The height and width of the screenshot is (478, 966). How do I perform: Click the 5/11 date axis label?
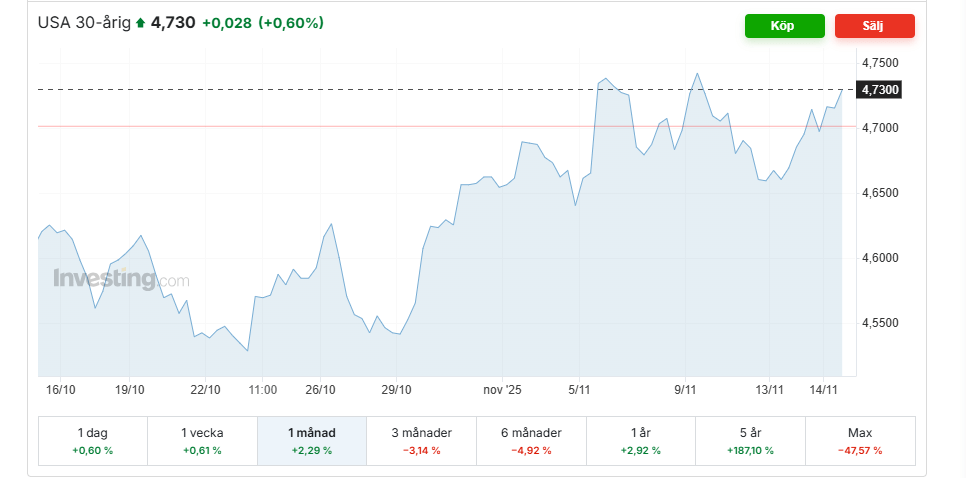580,390
